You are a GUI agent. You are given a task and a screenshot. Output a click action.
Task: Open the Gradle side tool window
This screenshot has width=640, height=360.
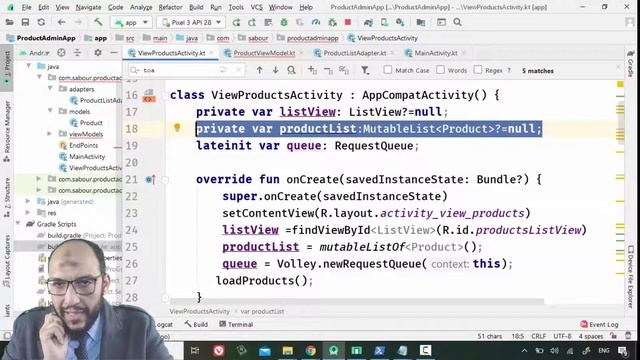(631, 63)
